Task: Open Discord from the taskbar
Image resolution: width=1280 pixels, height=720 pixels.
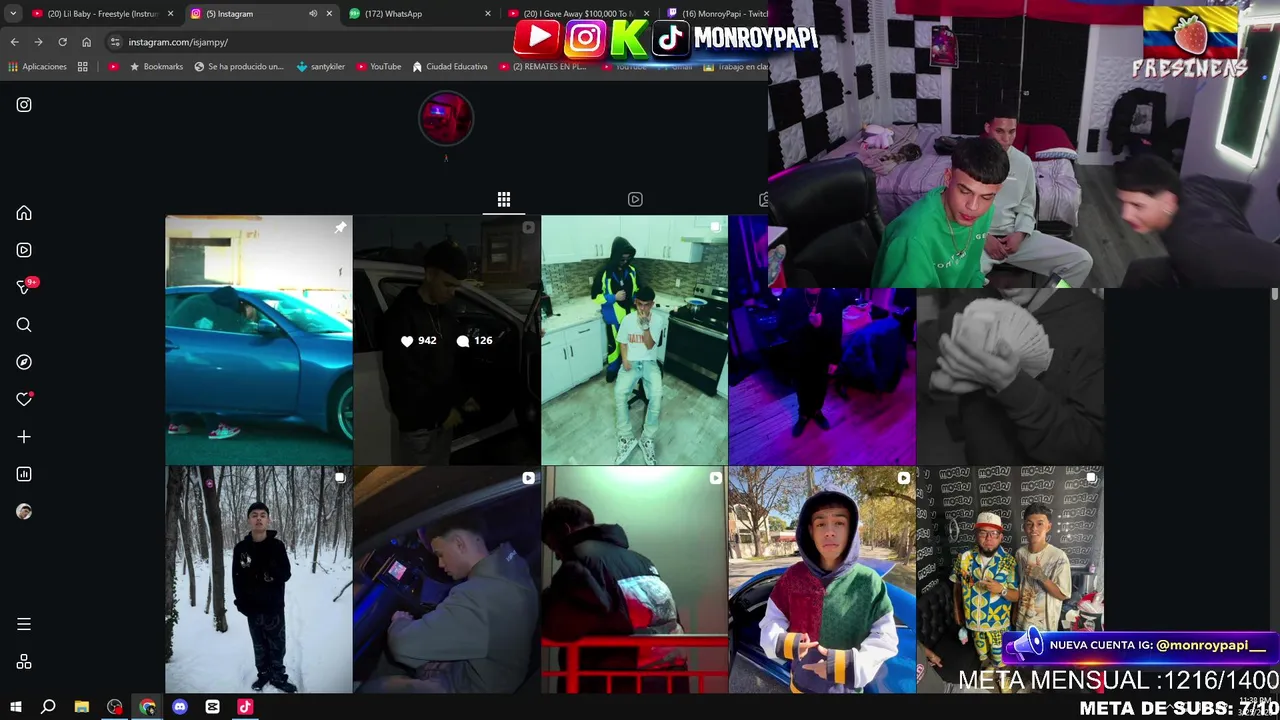Action: click(180, 707)
